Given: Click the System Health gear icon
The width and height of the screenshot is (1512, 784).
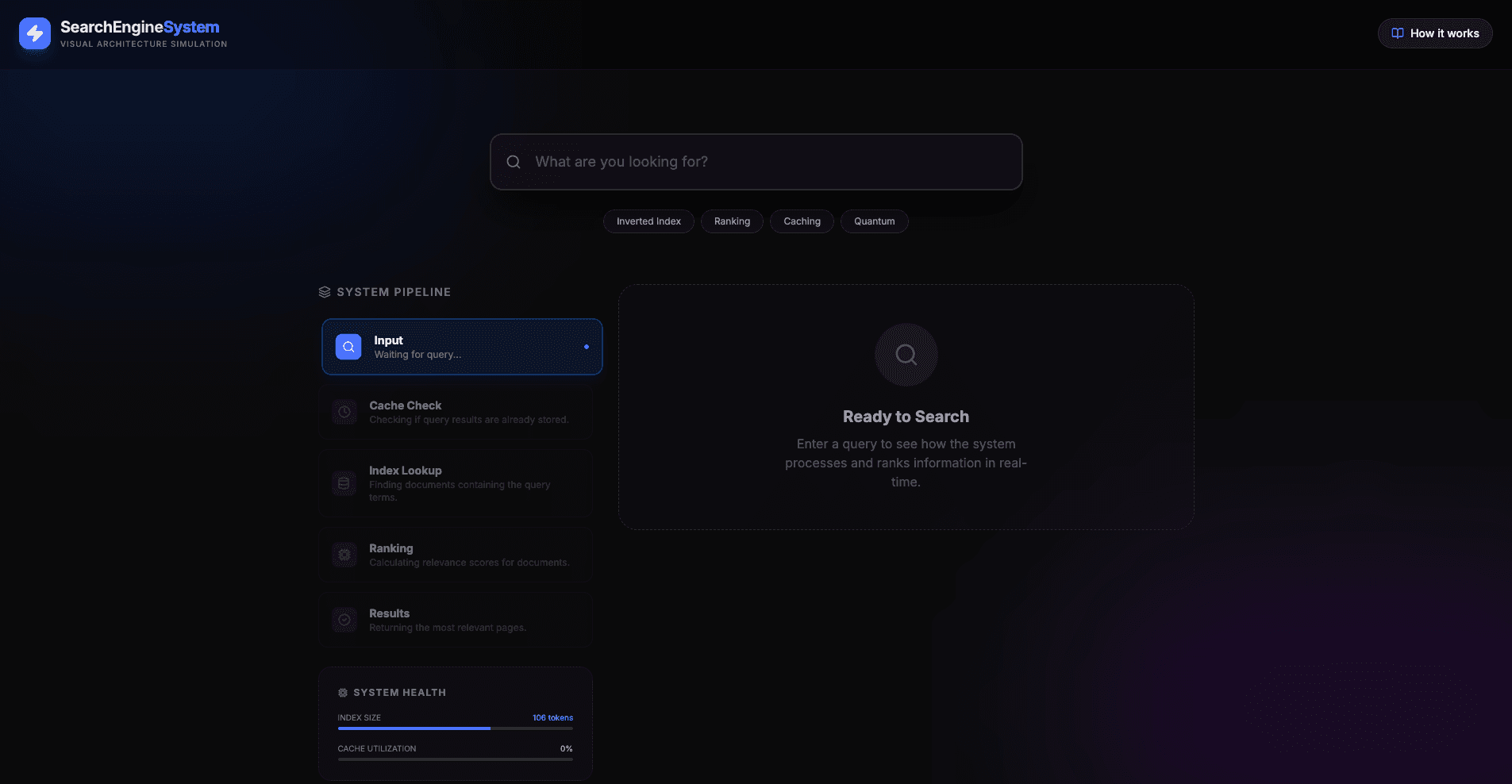Looking at the screenshot, I should [343, 693].
